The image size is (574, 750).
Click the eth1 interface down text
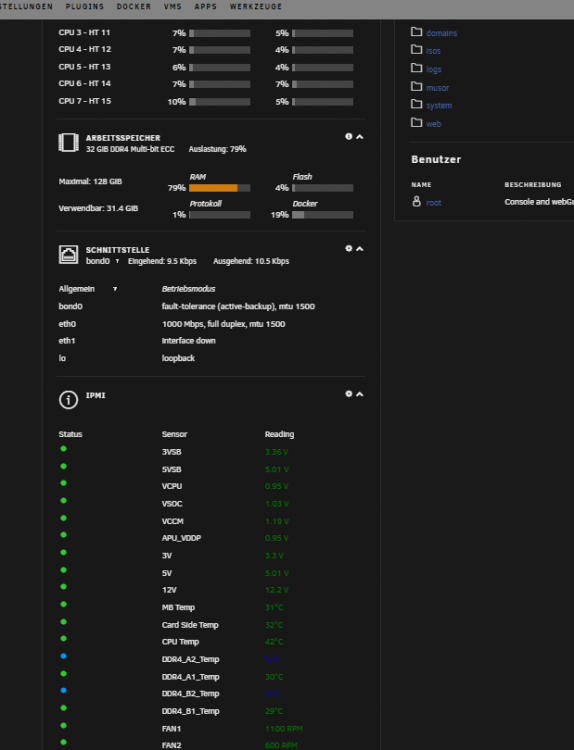[188, 341]
